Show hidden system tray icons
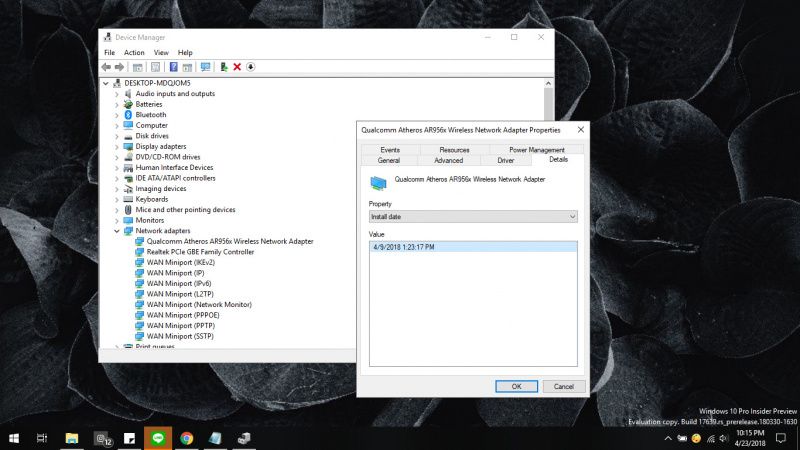Screen dimensions: 800x450 tap(668, 438)
